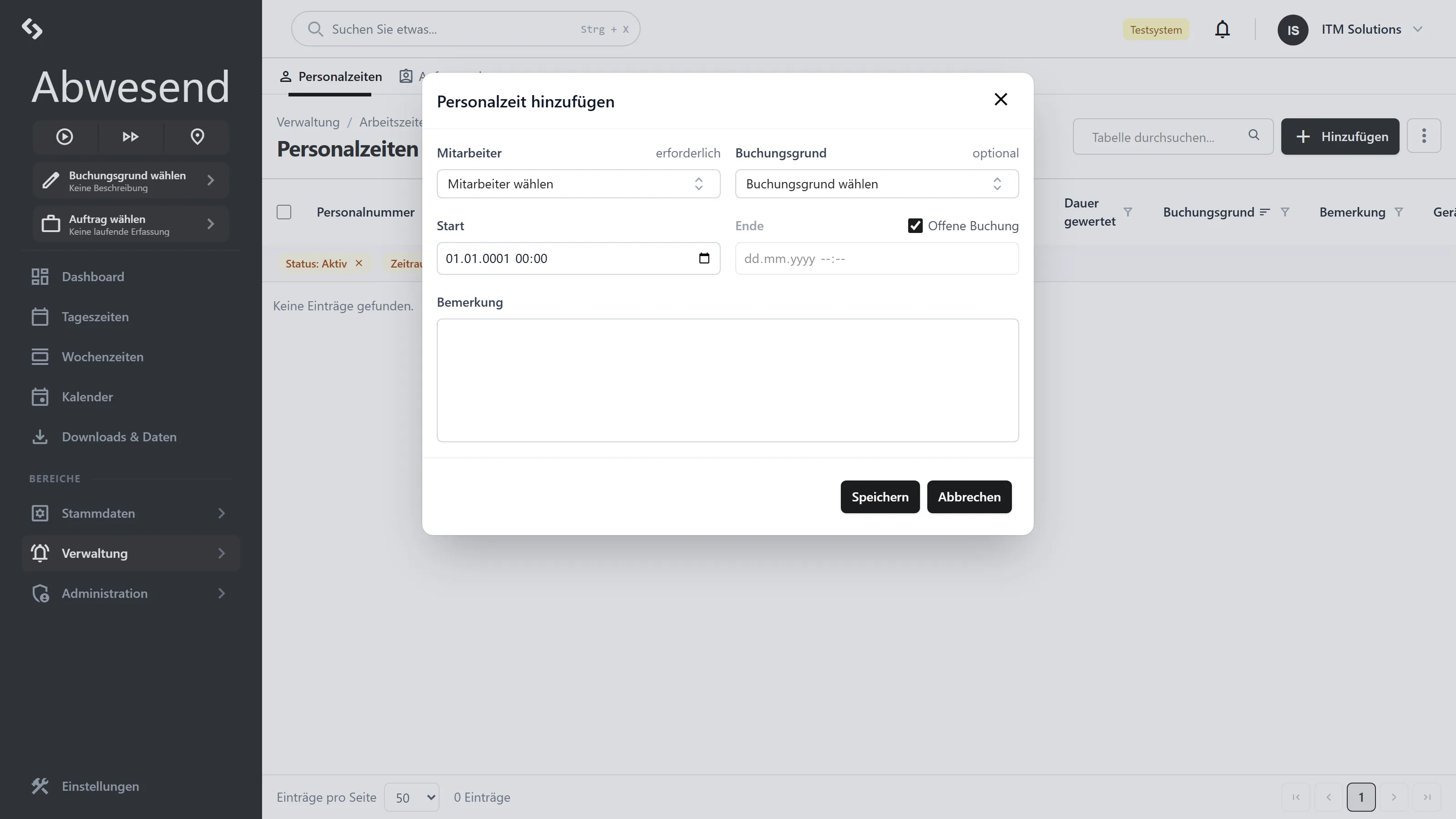The image size is (1456, 819).
Task: Open the Buchungsgrund wählen dropdown in dialog
Action: coord(877,184)
